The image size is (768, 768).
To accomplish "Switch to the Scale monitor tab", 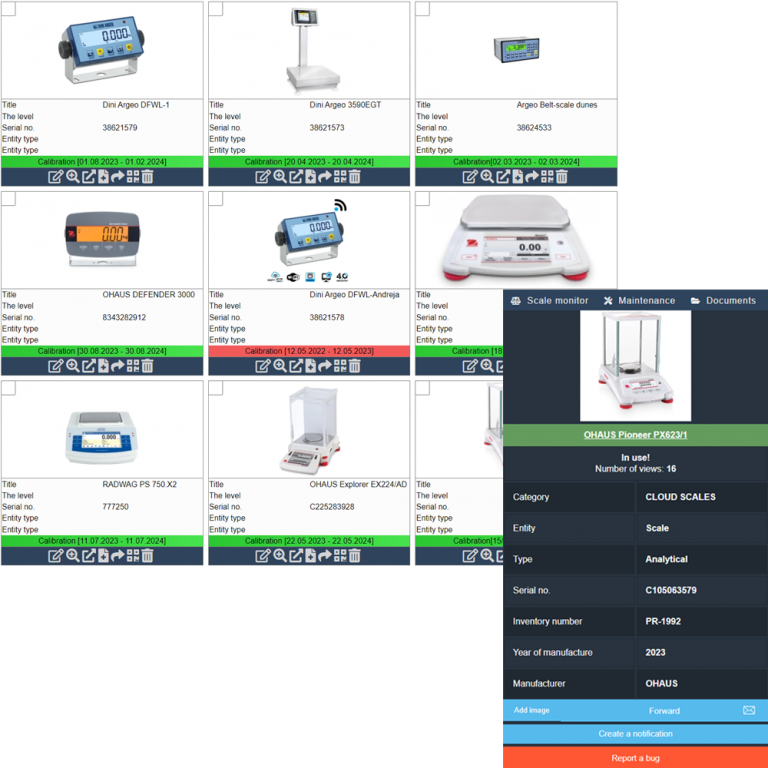I will pos(549,301).
